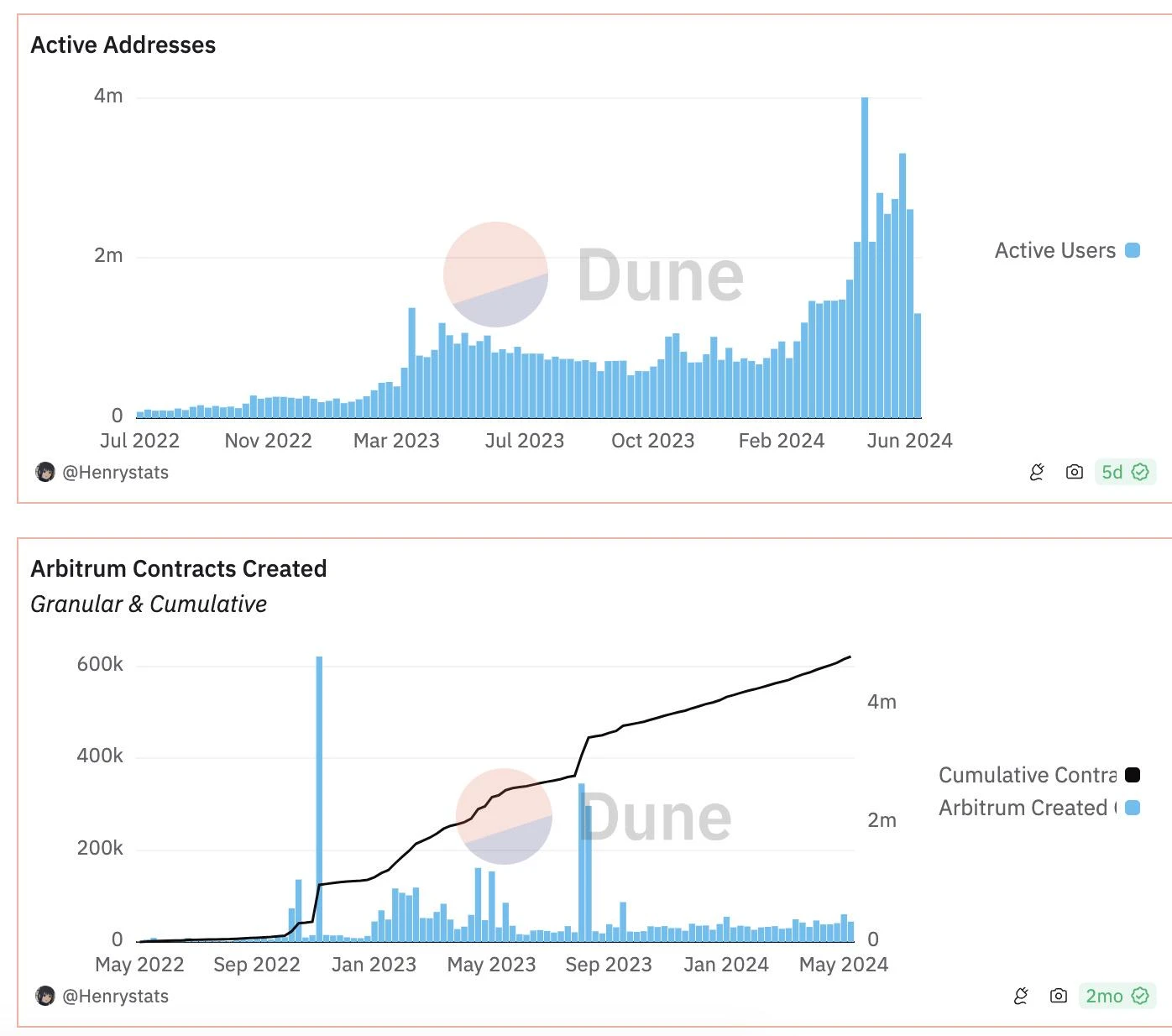Click the tallest 4m bar in Active Addresses
This screenshot has height=1036, width=1172.
(x=863, y=252)
